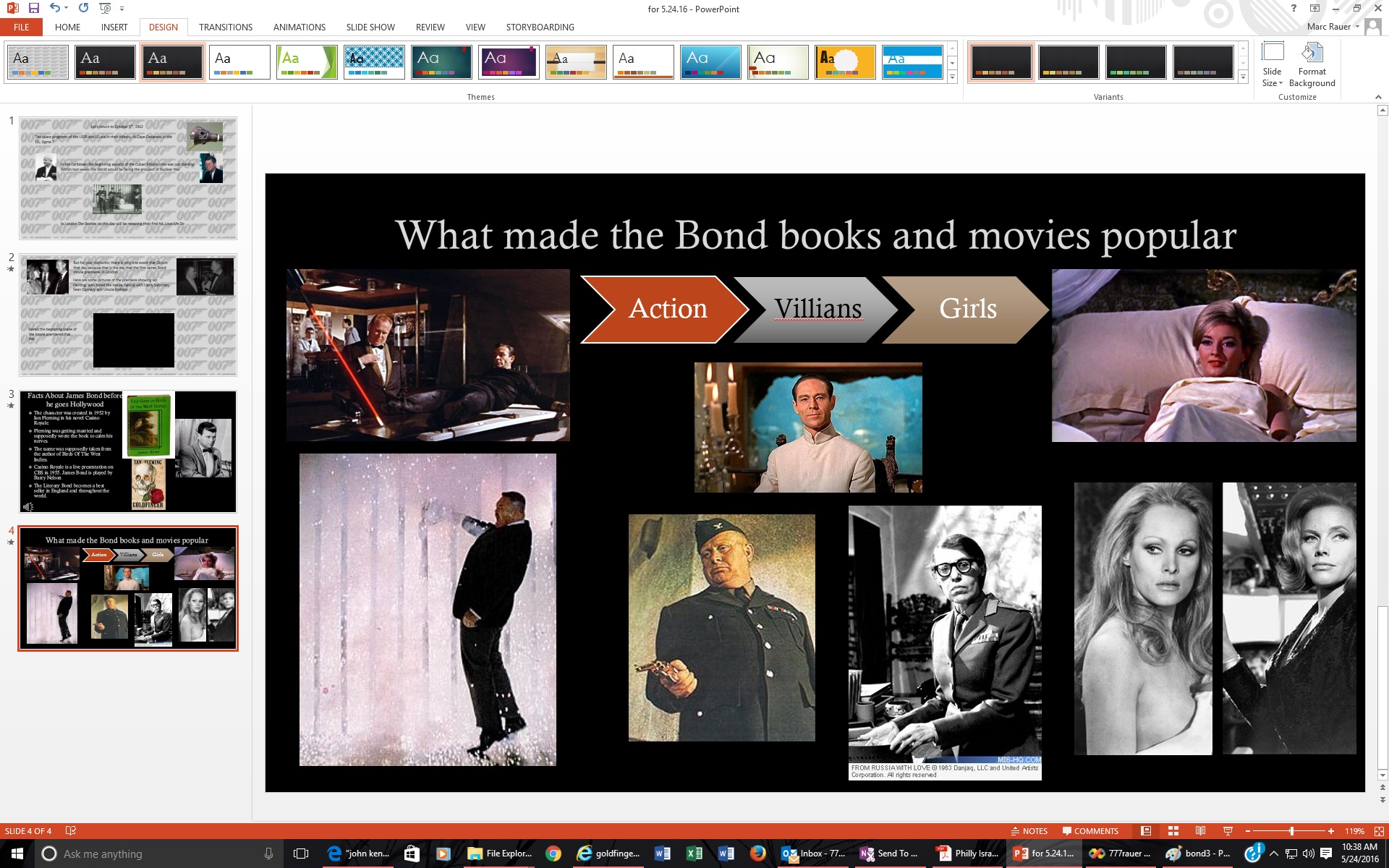Apply the orange circle theme
Viewport: 1389px width, 868px height.
click(x=845, y=62)
